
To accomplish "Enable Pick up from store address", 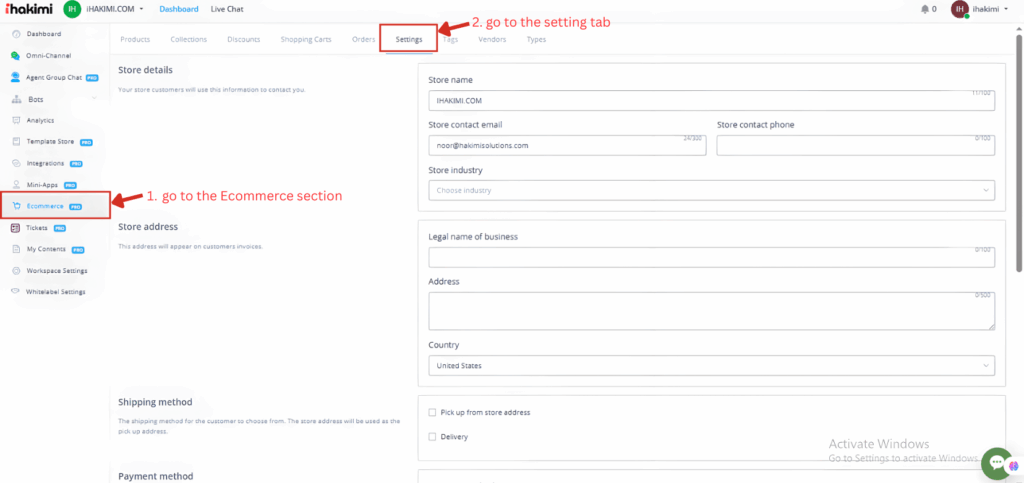I will pyautogui.click(x=432, y=412).
